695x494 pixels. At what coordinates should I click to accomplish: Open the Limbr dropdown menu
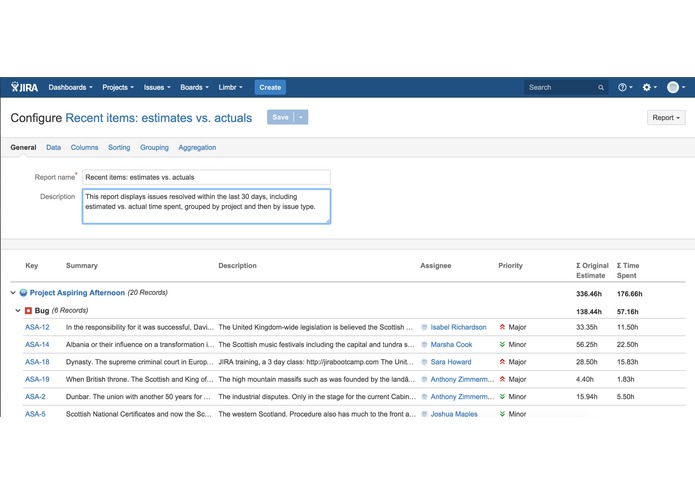coord(230,87)
